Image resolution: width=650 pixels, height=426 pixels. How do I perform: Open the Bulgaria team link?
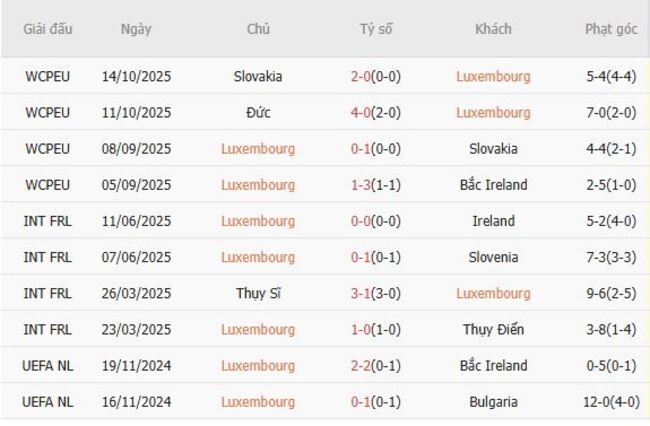pos(493,401)
